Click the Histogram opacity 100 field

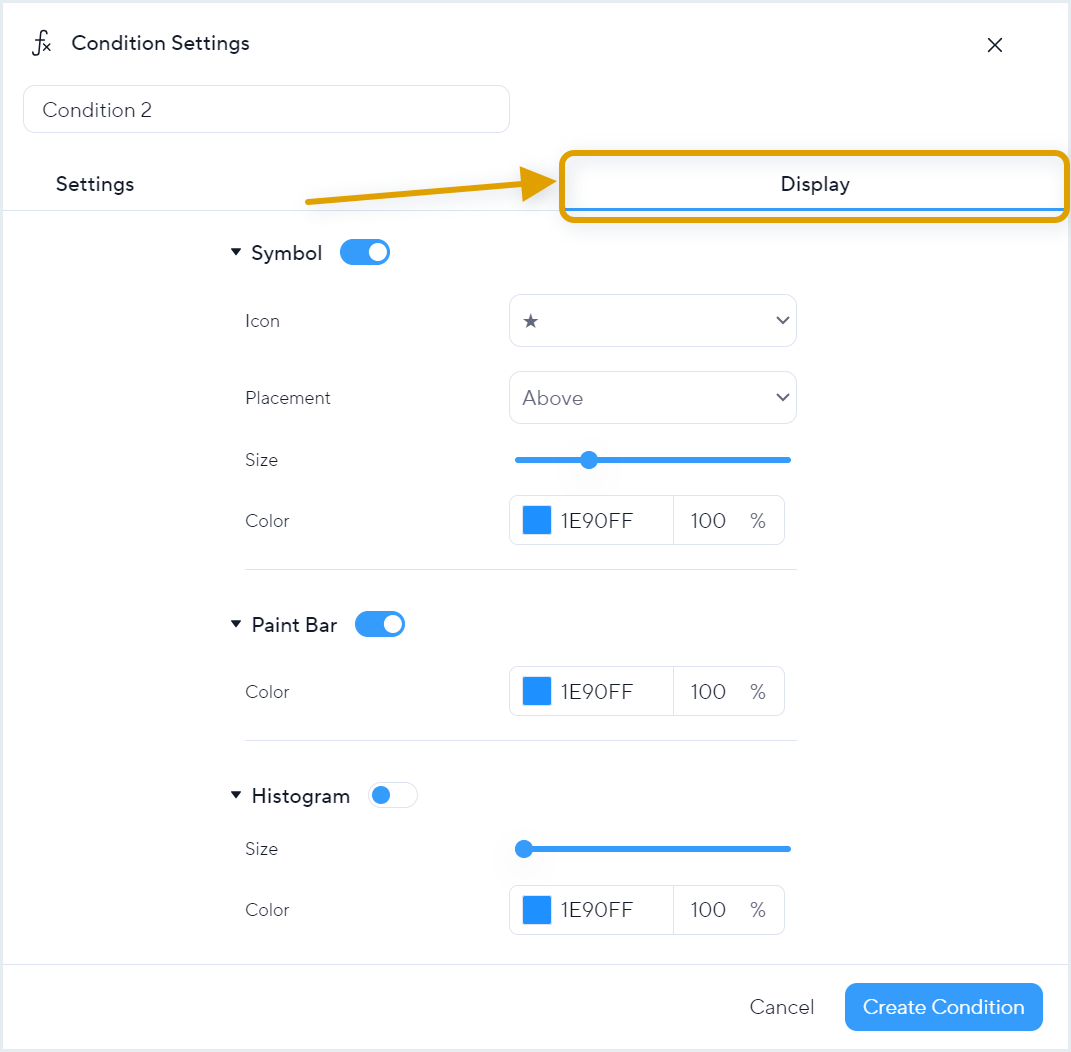708,910
